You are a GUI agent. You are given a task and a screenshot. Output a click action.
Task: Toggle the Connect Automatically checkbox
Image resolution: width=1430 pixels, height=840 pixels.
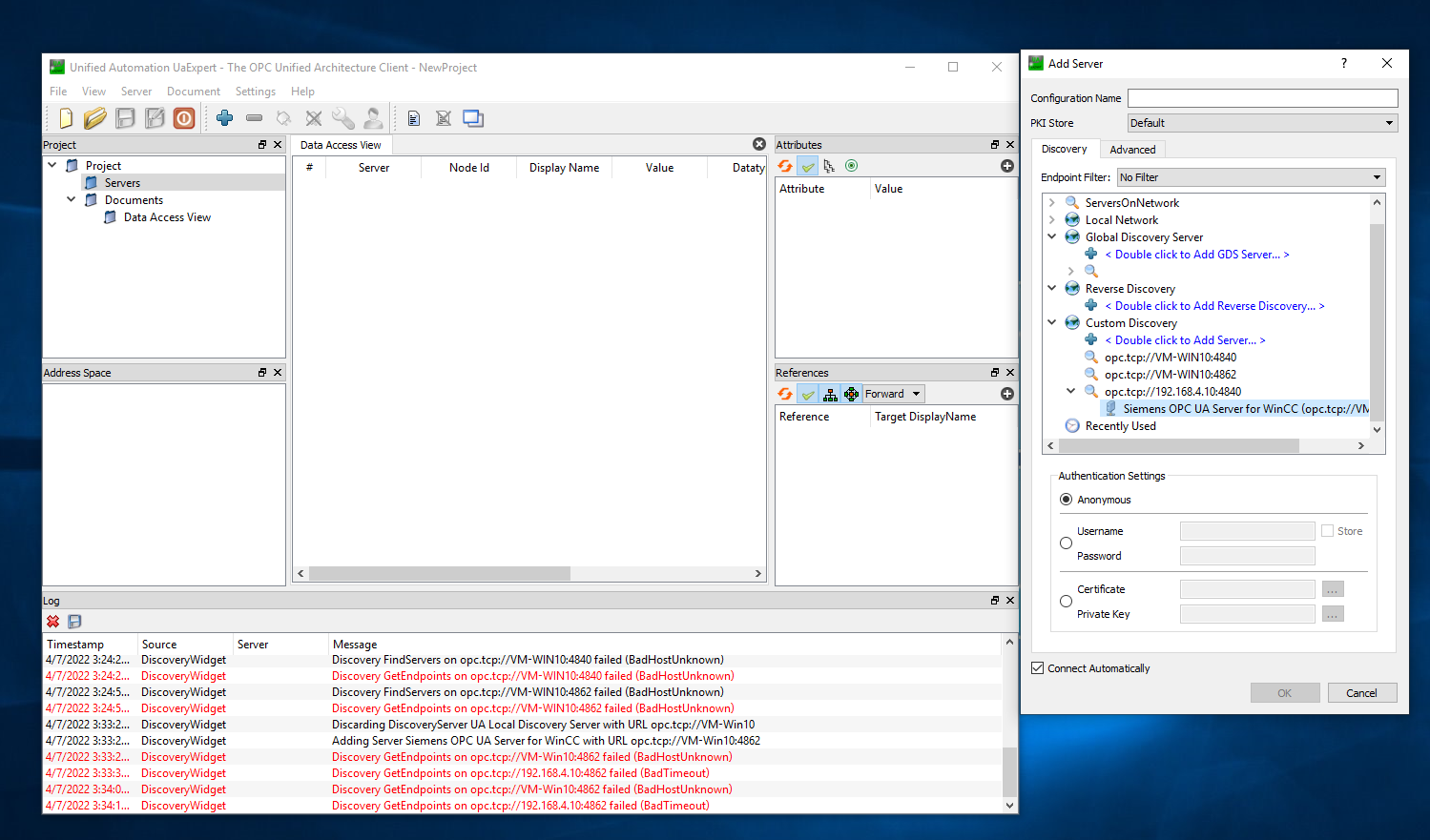(x=1038, y=668)
